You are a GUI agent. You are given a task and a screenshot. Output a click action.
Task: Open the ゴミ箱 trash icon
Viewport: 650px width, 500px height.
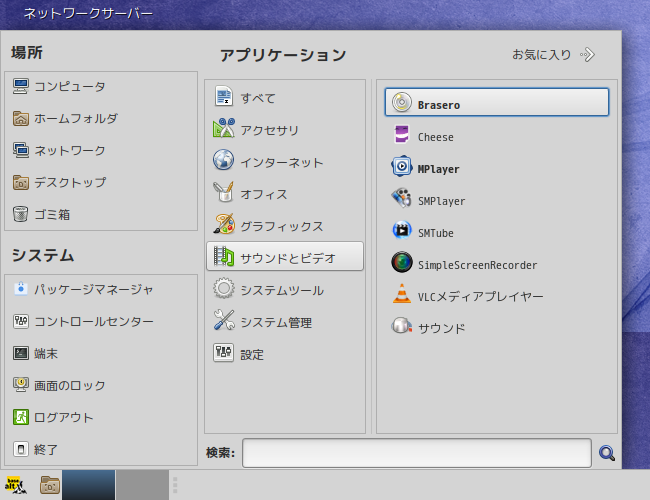[x=21, y=214]
